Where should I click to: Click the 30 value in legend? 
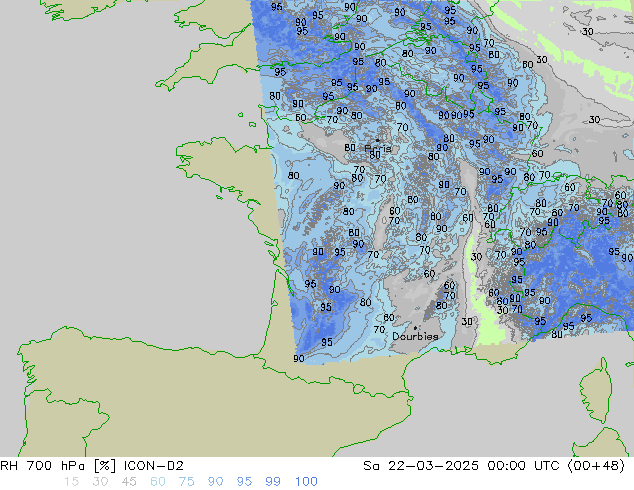point(100,481)
